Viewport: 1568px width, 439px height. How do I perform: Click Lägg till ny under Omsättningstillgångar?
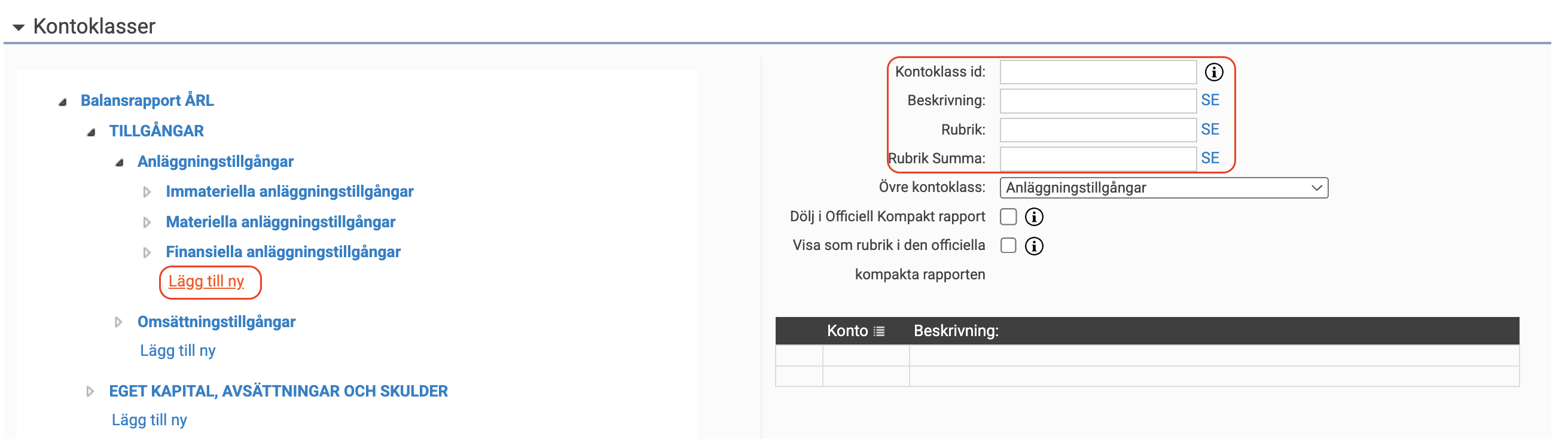(178, 351)
